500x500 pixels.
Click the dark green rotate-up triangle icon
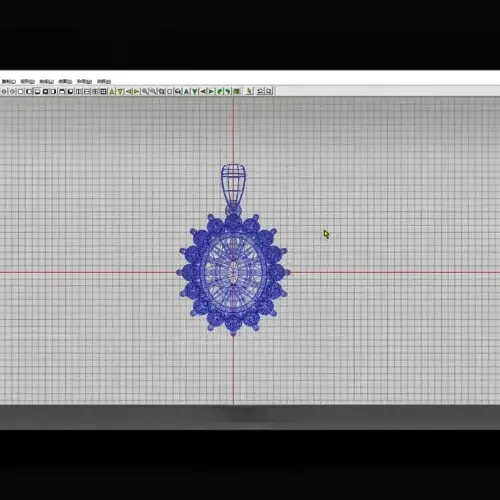[x=186, y=91]
